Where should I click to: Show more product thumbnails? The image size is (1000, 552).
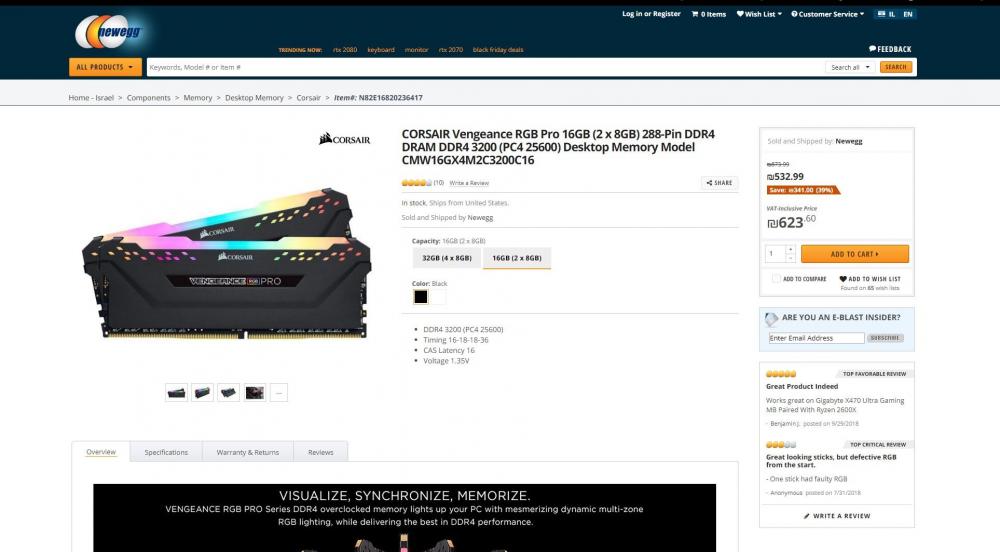pyautogui.click(x=279, y=393)
